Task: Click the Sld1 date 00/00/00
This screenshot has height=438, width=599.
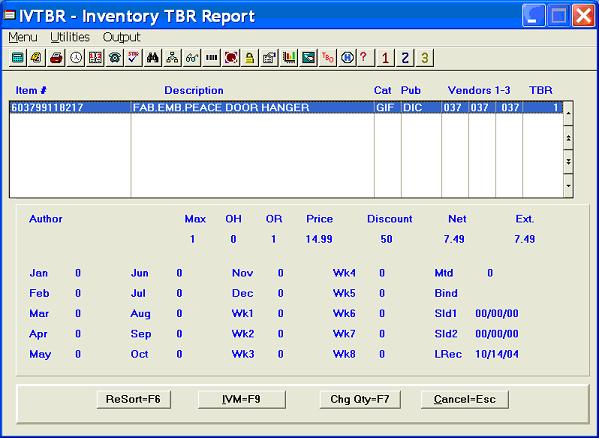Action: (497, 314)
